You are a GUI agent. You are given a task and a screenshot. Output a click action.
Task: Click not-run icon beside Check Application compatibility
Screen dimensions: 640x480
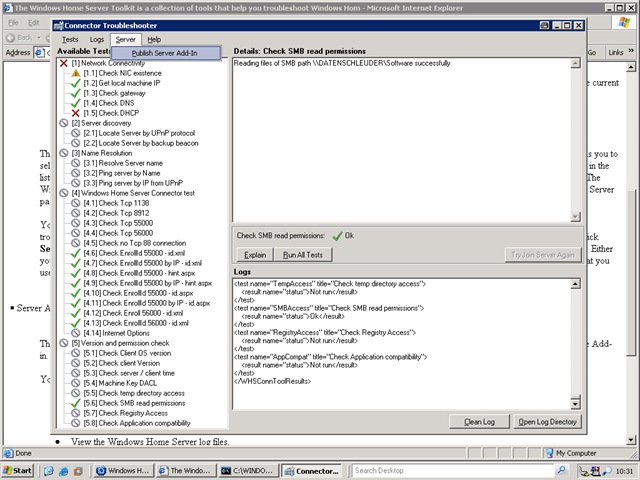pos(76,423)
